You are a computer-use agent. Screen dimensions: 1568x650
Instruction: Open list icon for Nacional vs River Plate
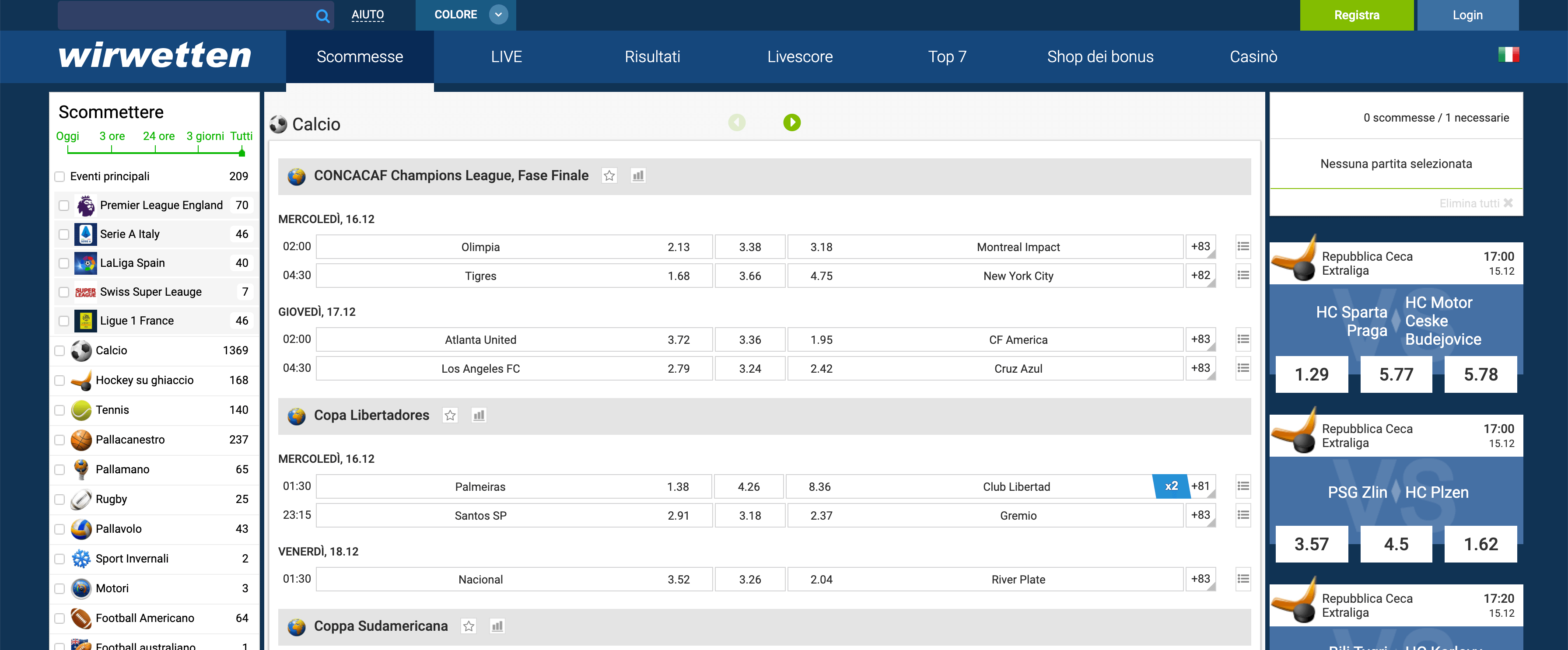pyautogui.click(x=1243, y=579)
